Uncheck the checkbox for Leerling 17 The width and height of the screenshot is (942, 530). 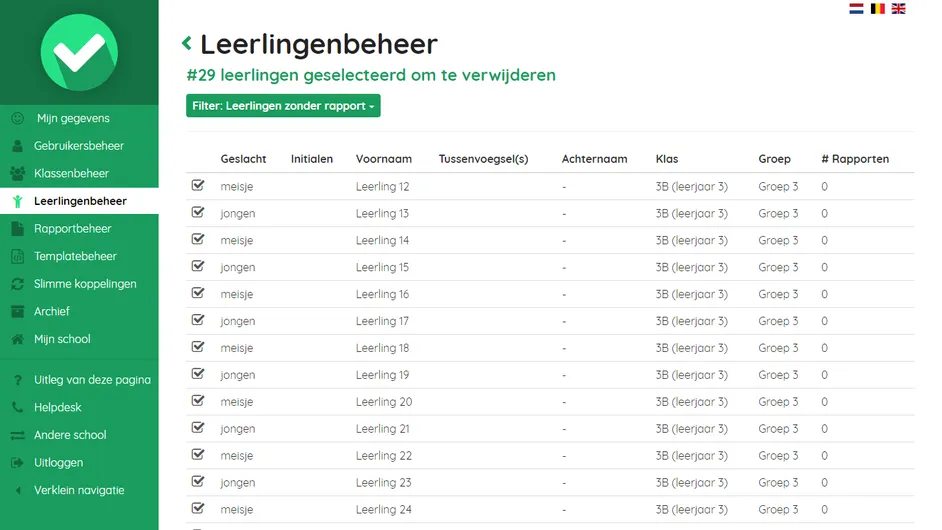coord(198,320)
